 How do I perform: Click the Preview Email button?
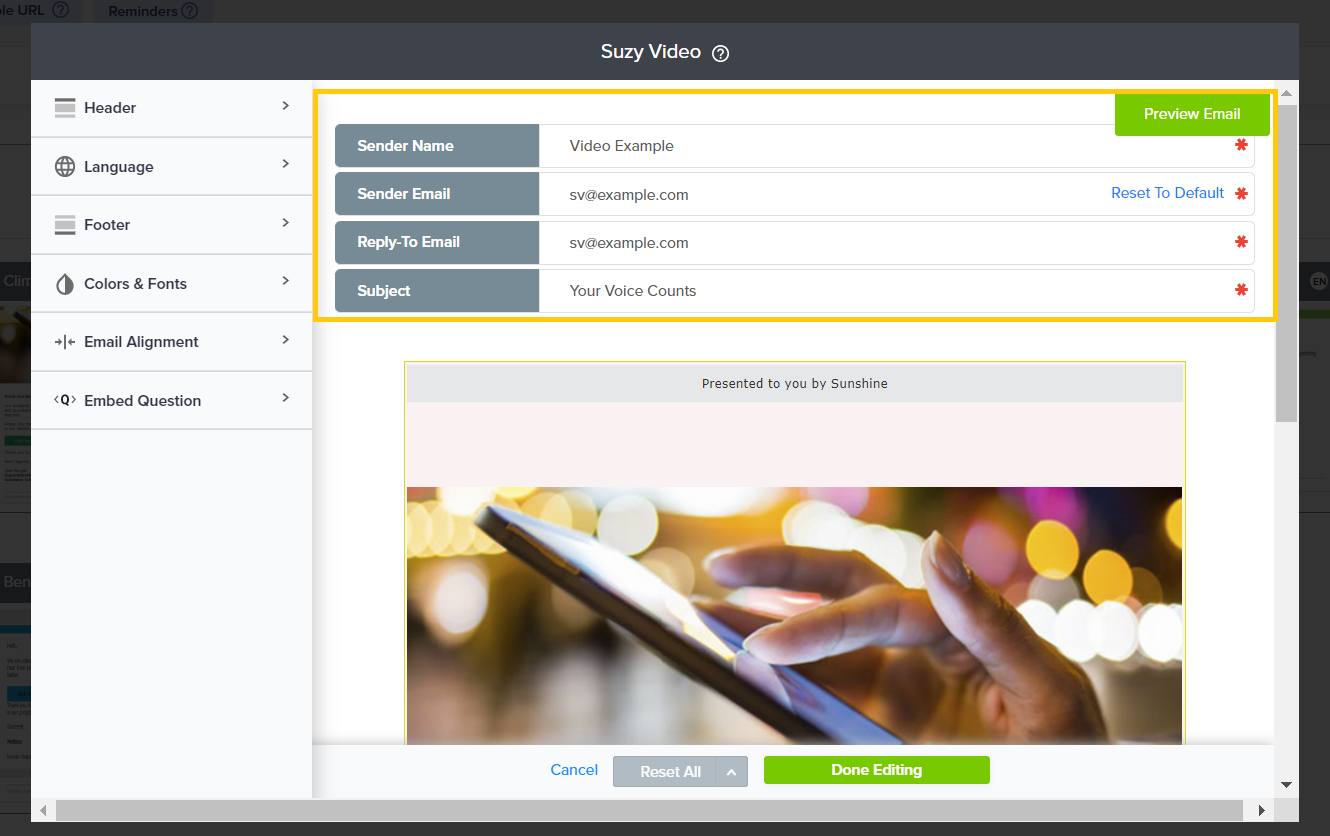tap(1192, 114)
